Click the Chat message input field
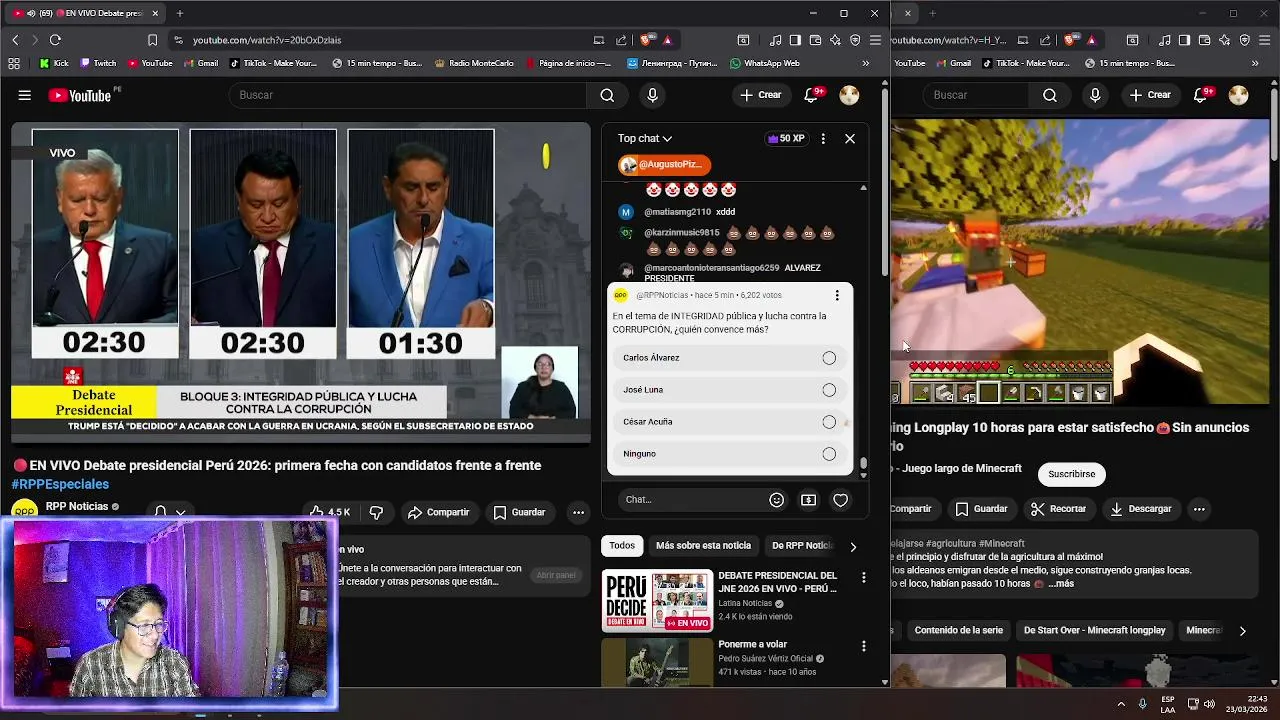Screen dimensions: 1280x720 click(x=690, y=500)
